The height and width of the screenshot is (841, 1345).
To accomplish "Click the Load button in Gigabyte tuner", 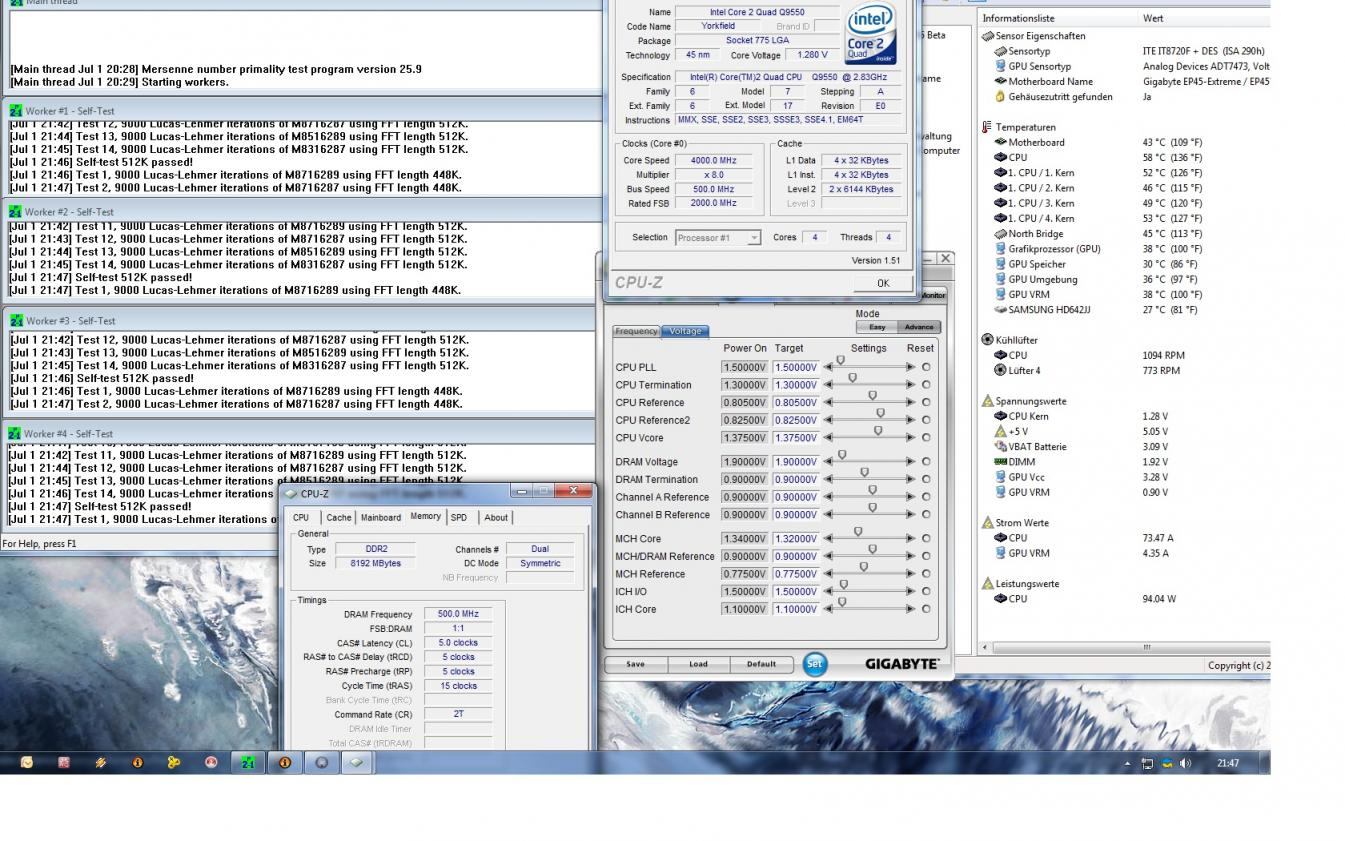I will click(x=698, y=664).
